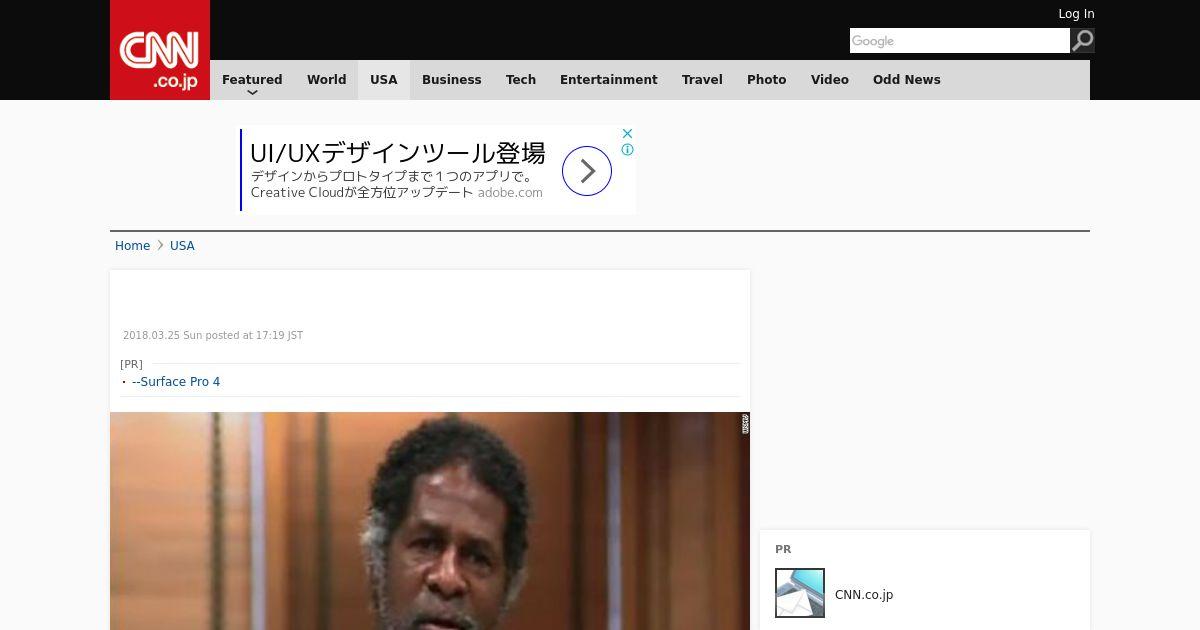Screen dimensions: 1200x630
Task: Click the ad's circular arrow button
Action: 587,171
